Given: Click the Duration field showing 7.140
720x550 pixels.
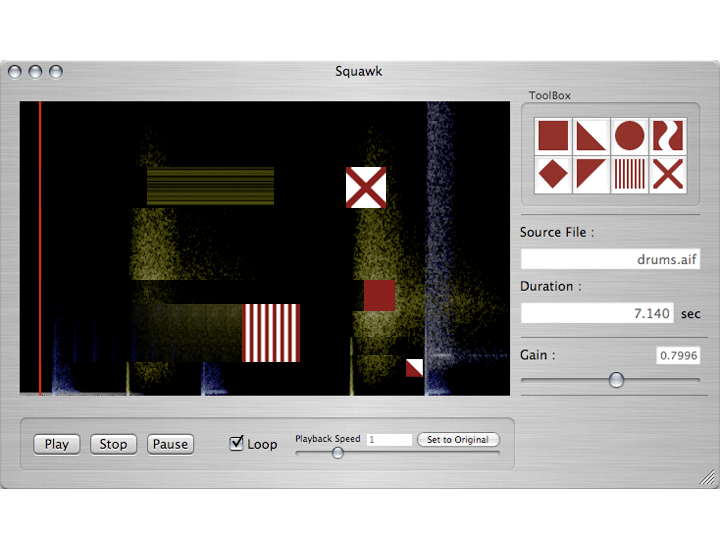Looking at the screenshot, I should pos(597,313).
